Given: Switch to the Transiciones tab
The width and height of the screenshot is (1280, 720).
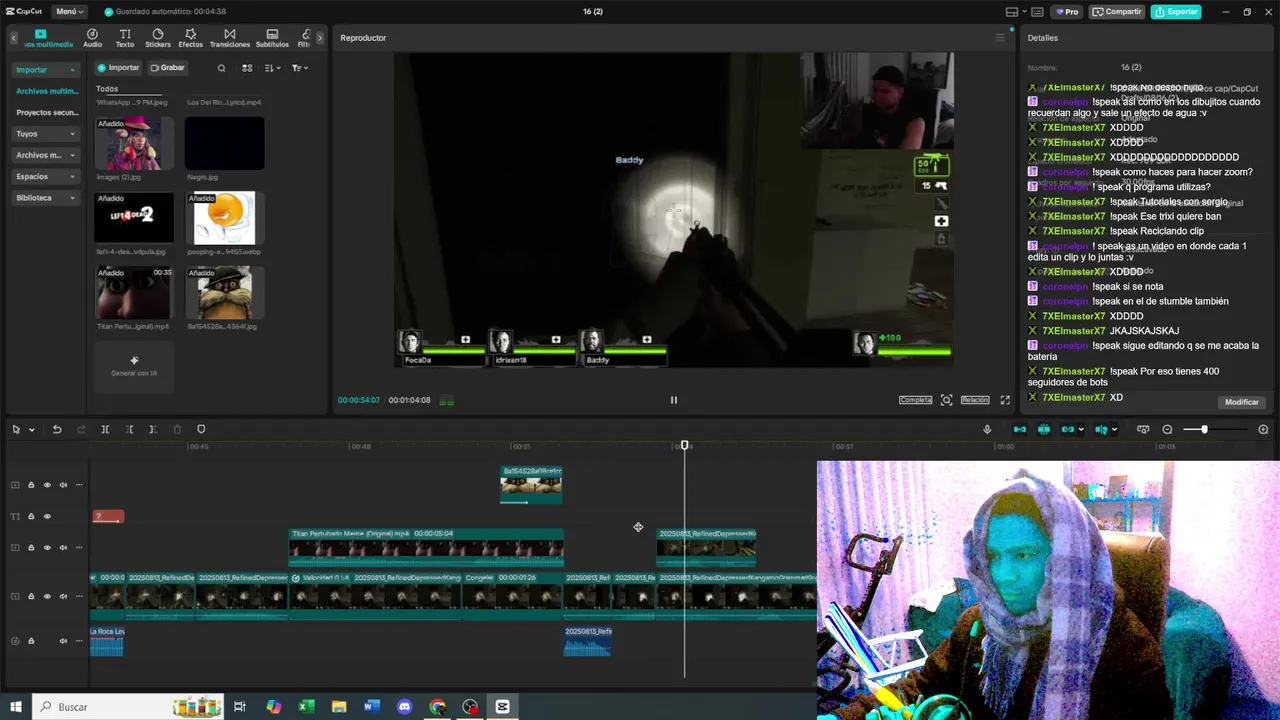Looking at the screenshot, I should tap(230, 38).
